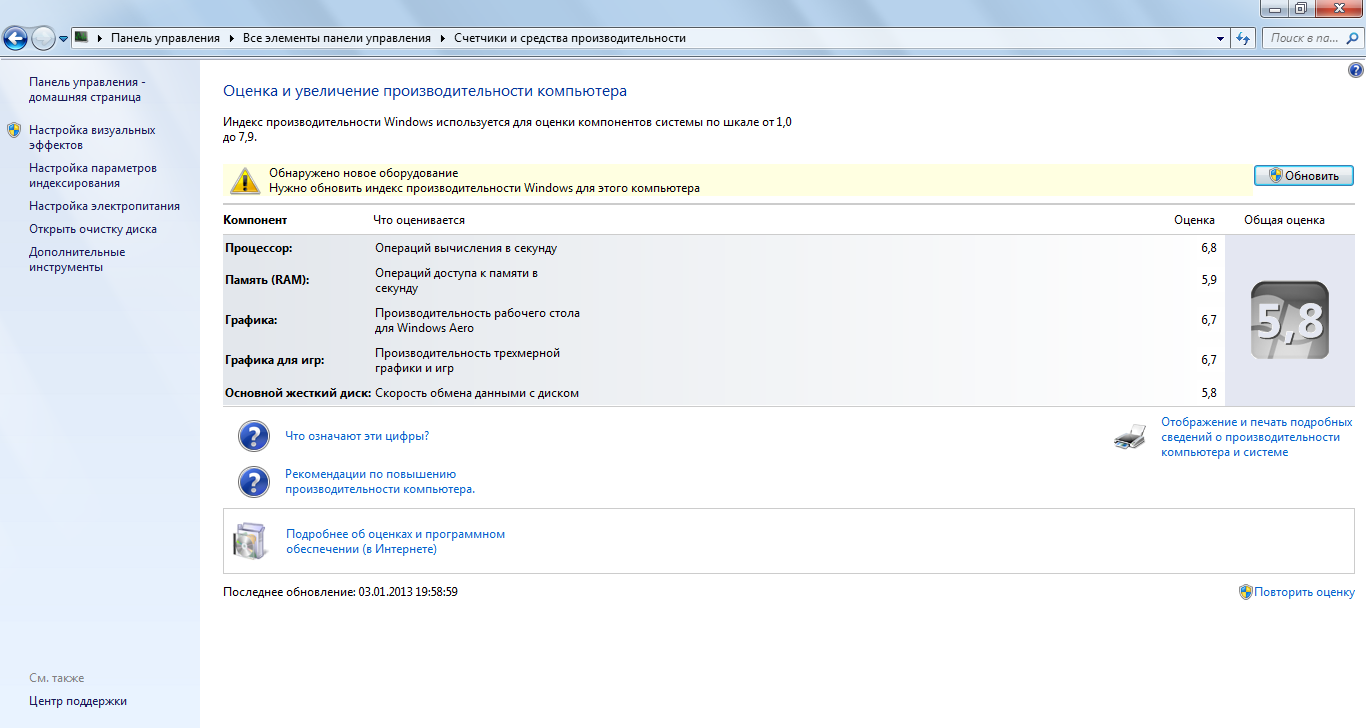Click the Forward navigation arrow

[43, 39]
